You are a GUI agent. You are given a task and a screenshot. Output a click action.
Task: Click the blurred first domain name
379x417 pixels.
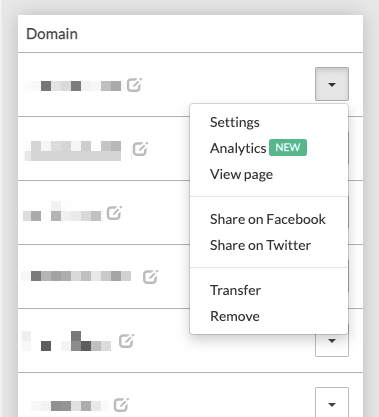coord(73,86)
